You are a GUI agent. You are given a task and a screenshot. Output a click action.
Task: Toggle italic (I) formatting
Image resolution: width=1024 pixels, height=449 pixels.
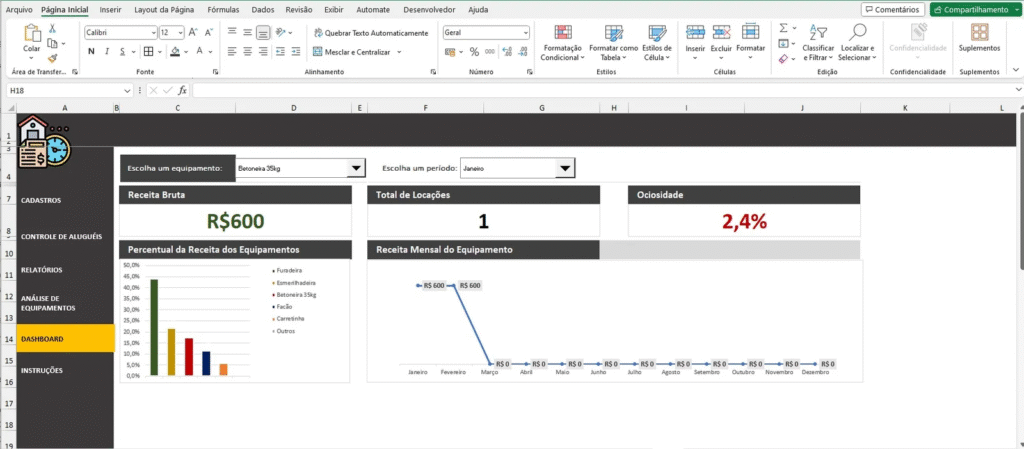pos(108,51)
